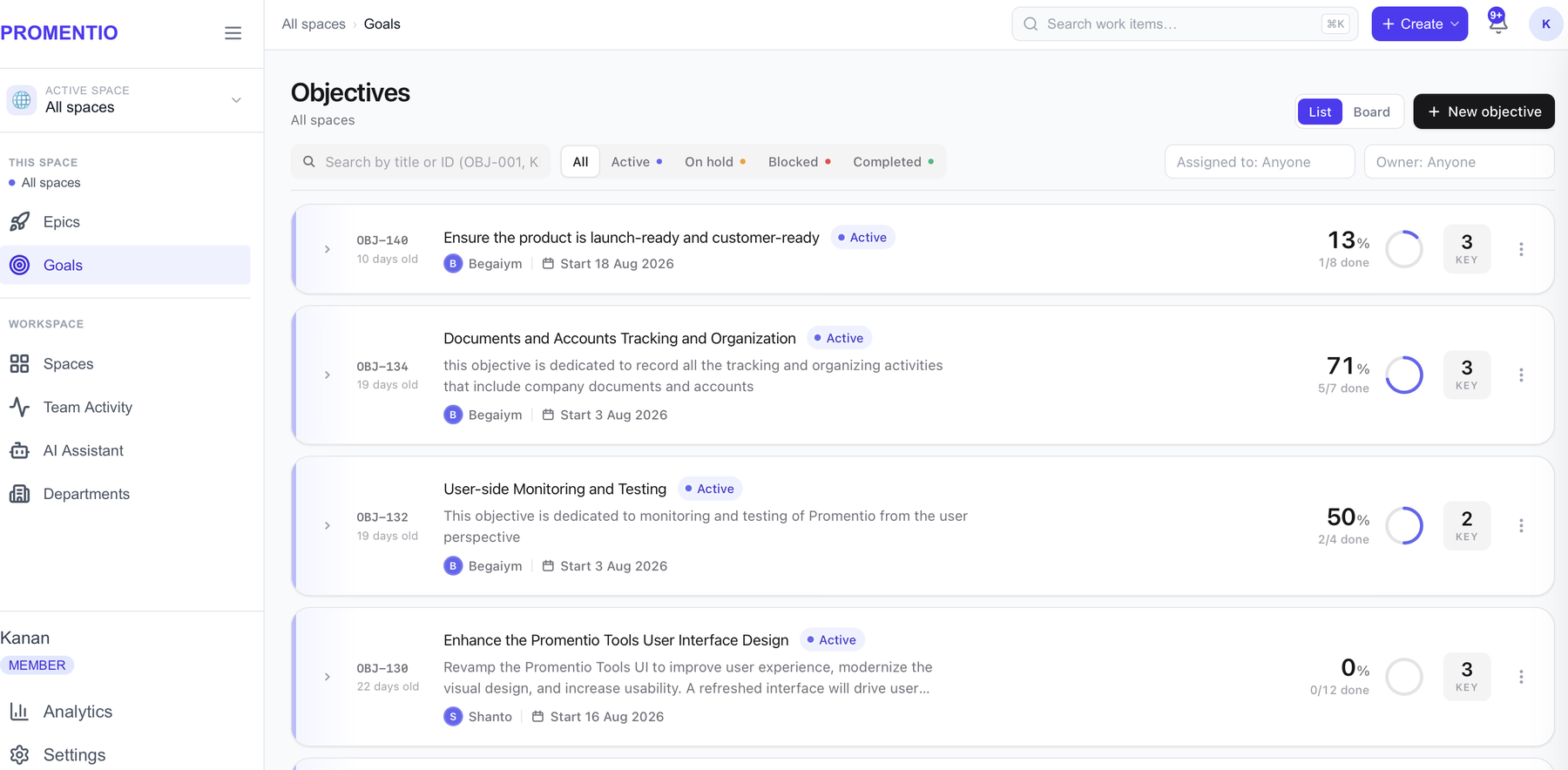Screen dimensions: 1568x770
Task: Open user avatar K menu
Action: click(x=1545, y=24)
